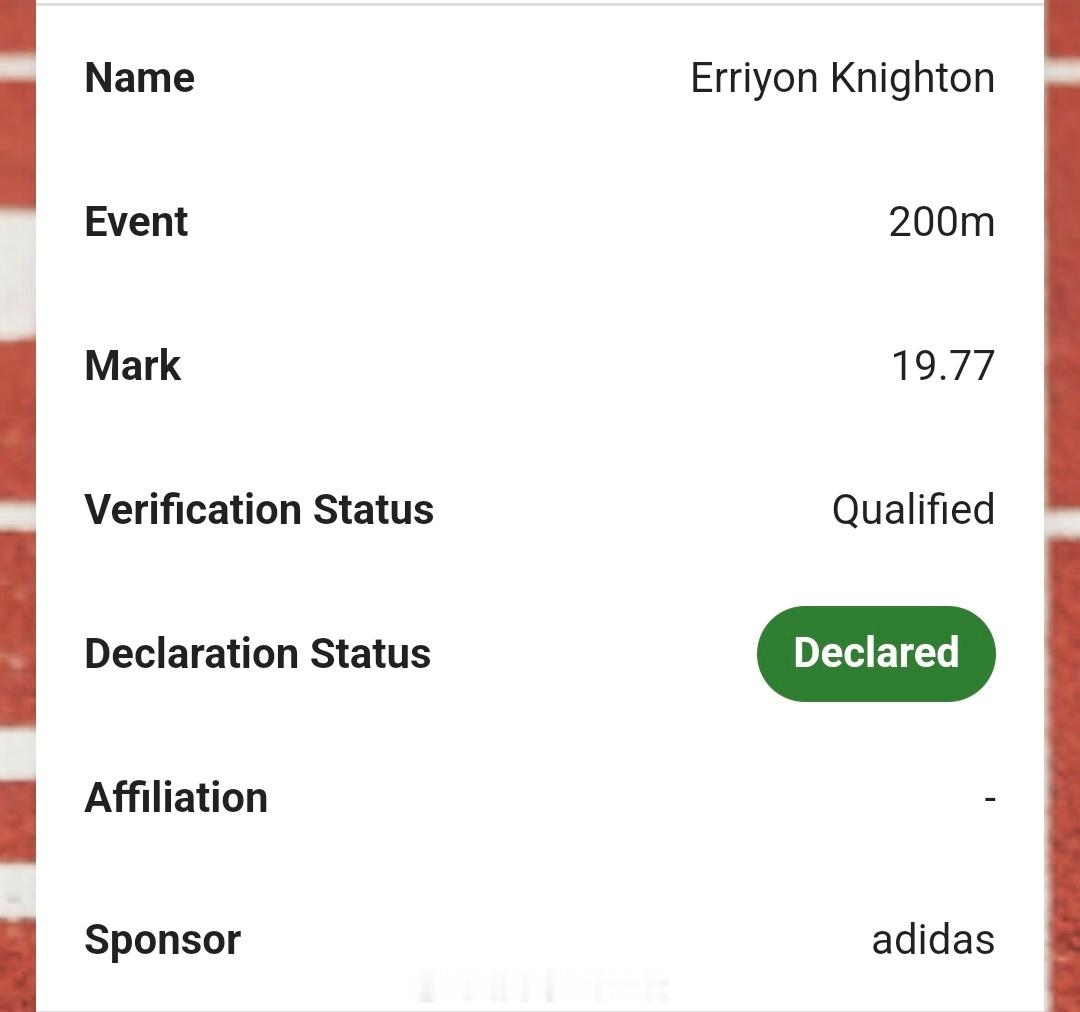Click the Mark row label
1080x1012 pixels.
pyautogui.click(x=132, y=365)
